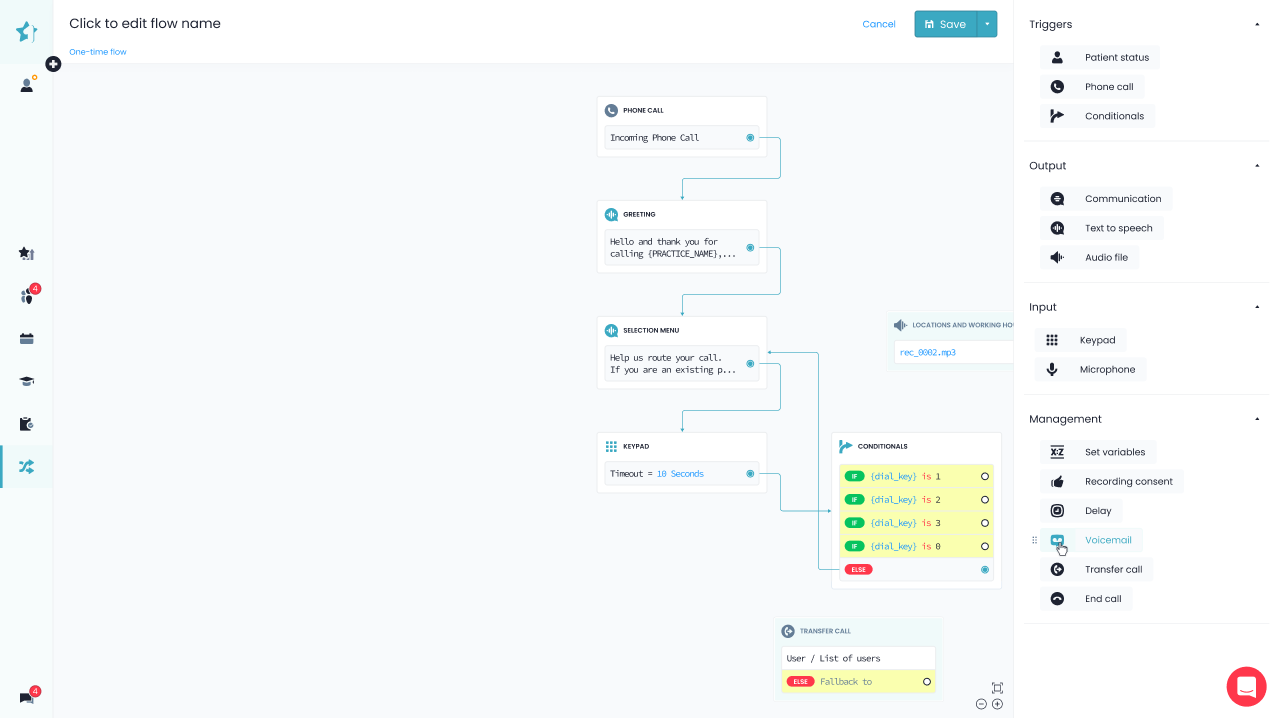
Task: Open chat messages icon at bottom left
Action: tap(26, 698)
